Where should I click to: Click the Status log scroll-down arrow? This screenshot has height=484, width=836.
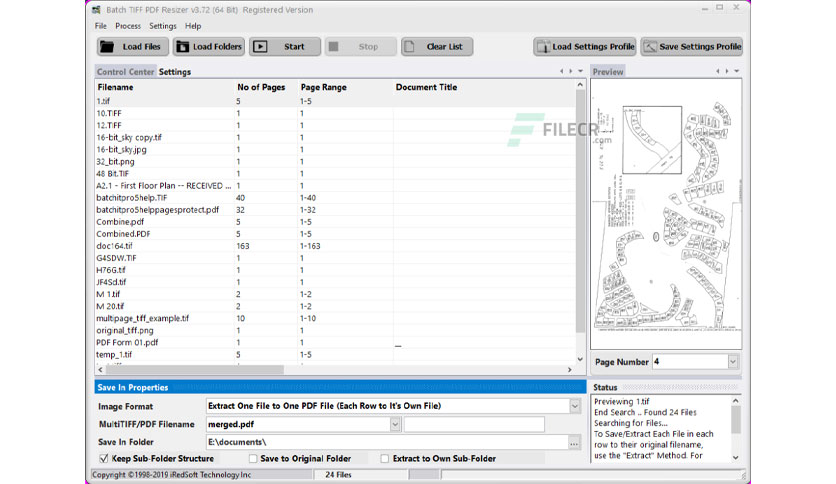(736, 457)
